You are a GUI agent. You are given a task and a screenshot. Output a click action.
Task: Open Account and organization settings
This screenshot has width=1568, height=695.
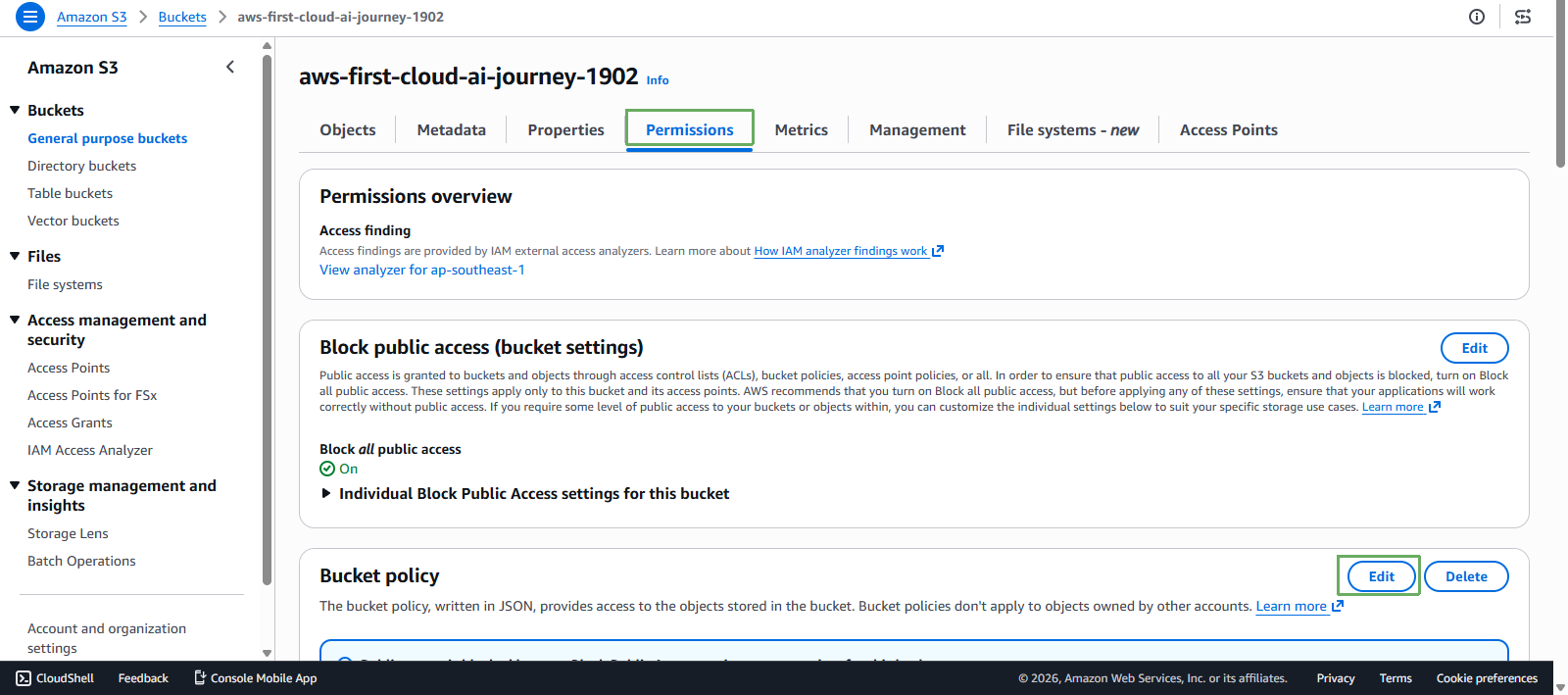107,638
